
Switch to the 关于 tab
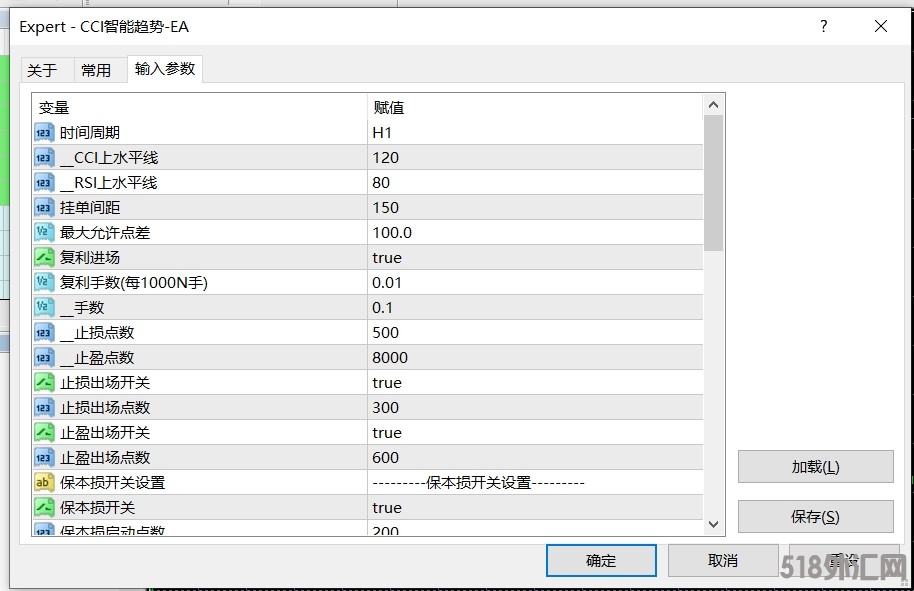[x=42, y=70]
